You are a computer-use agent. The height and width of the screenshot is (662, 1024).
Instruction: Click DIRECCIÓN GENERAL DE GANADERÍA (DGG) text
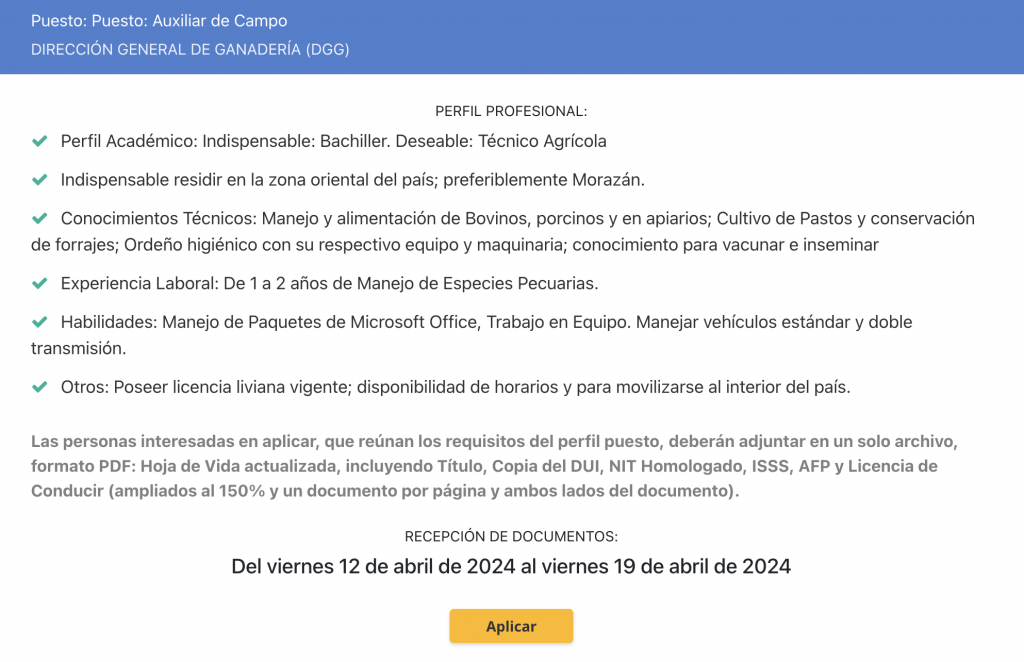pyautogui.click(x=190, y=50)
